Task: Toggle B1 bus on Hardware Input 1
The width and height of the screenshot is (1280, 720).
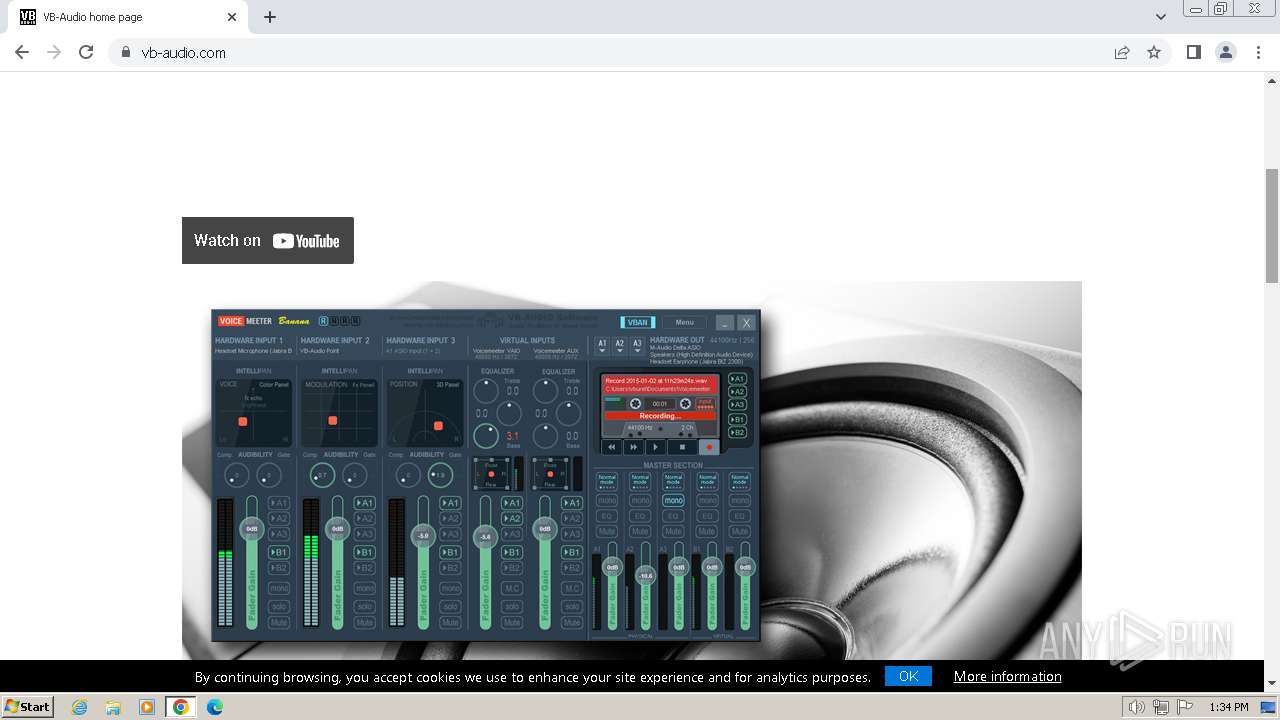Action: coord(279,552)
